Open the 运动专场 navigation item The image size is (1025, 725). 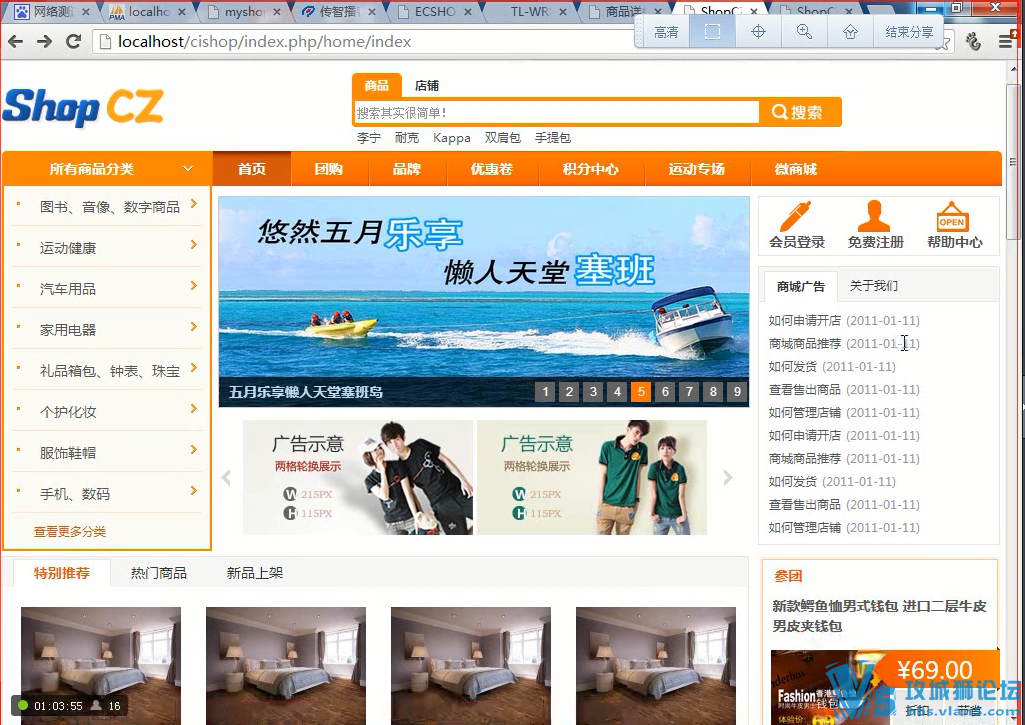click(x=697, y=169)
